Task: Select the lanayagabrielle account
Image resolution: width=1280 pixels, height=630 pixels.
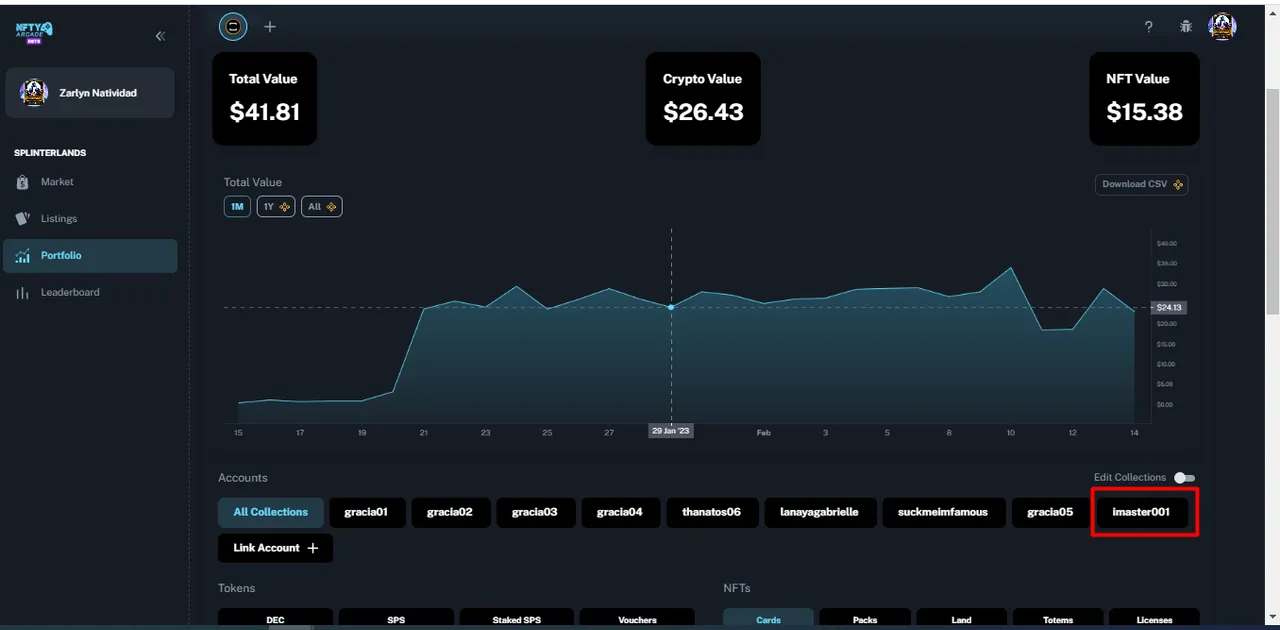Action: [x=820, y=513]
